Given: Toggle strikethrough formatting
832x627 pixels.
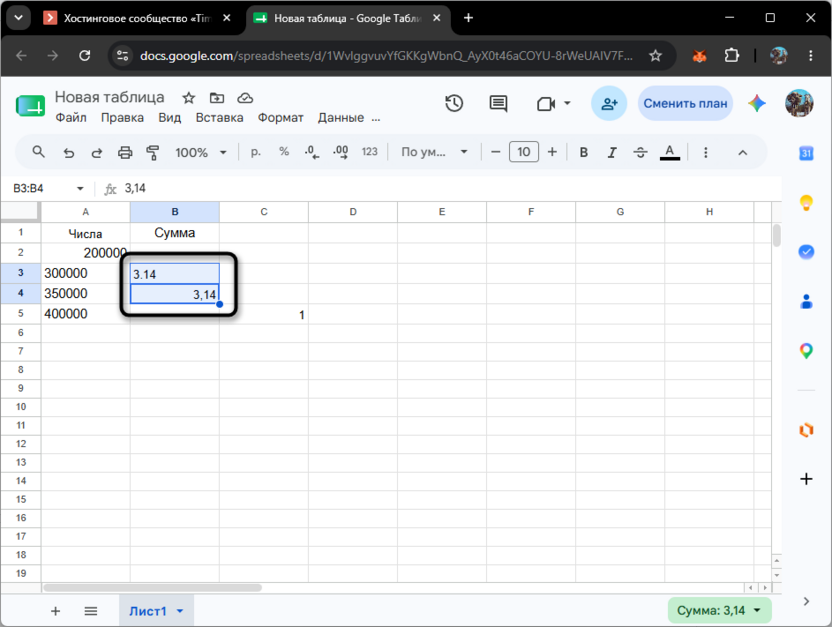Looking at the screenshot, I should (x=640, y=153).
